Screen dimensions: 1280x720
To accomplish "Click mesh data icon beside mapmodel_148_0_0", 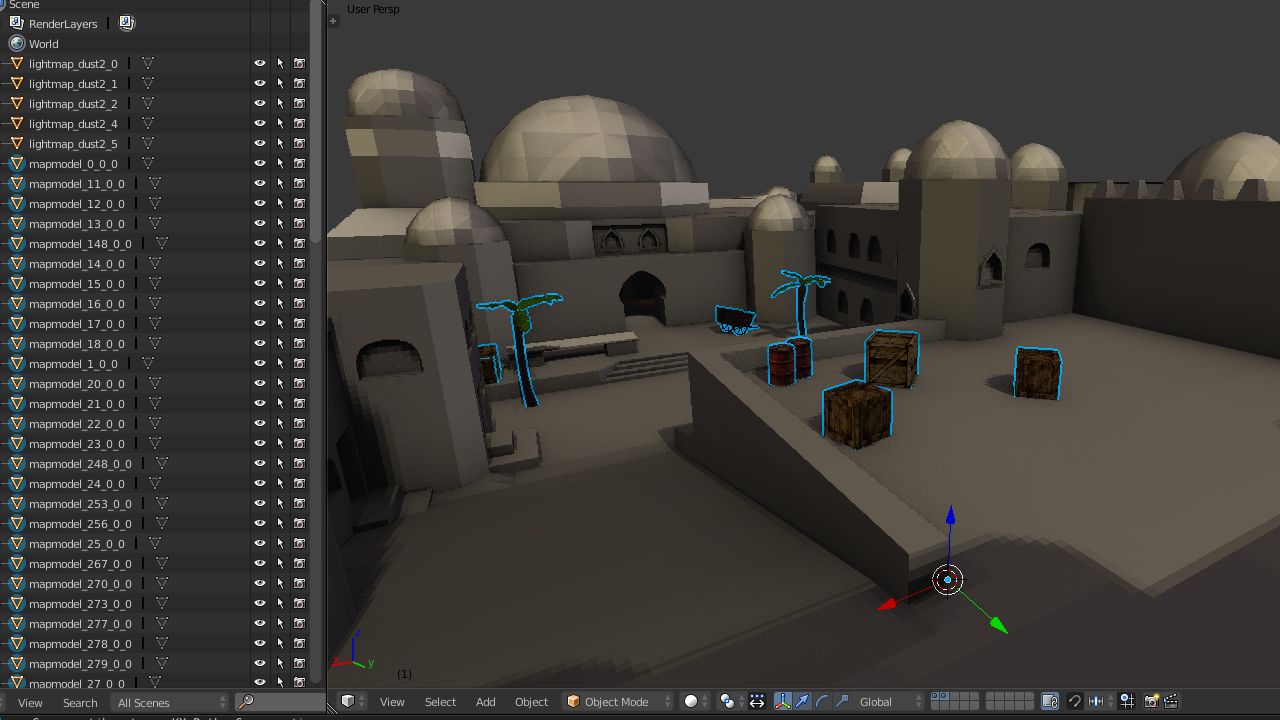I will [161, 243].
